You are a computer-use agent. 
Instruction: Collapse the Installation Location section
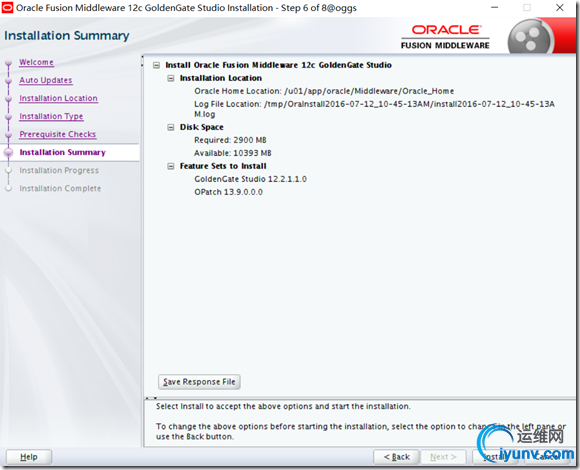click(x=171, y=78)
